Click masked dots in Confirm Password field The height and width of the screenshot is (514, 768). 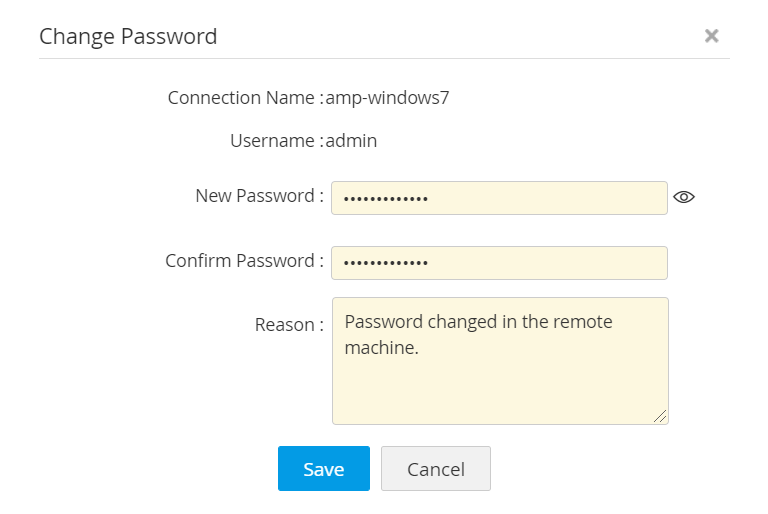tap(386, 264)
